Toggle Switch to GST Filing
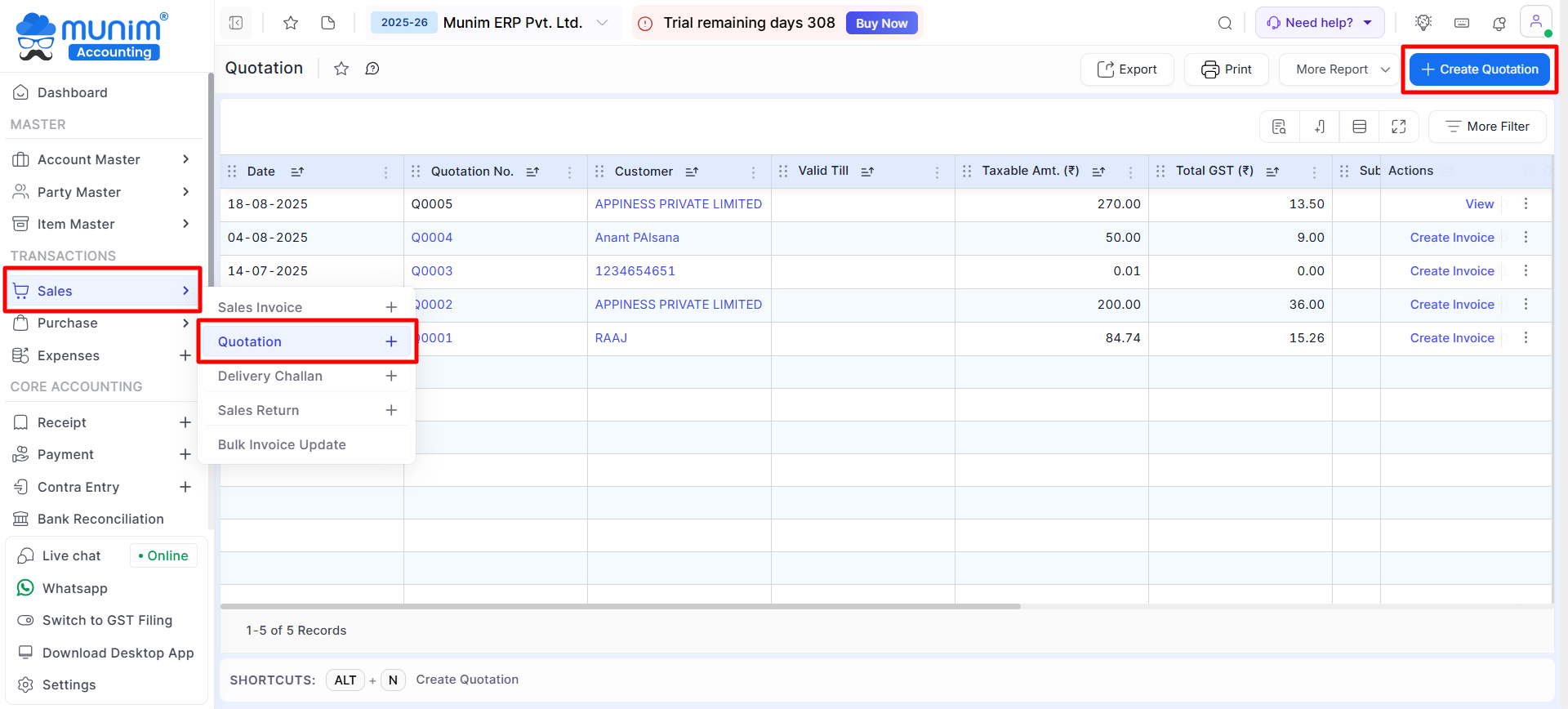The height and width of the screenshot is (709, 1568). [107, 620]
